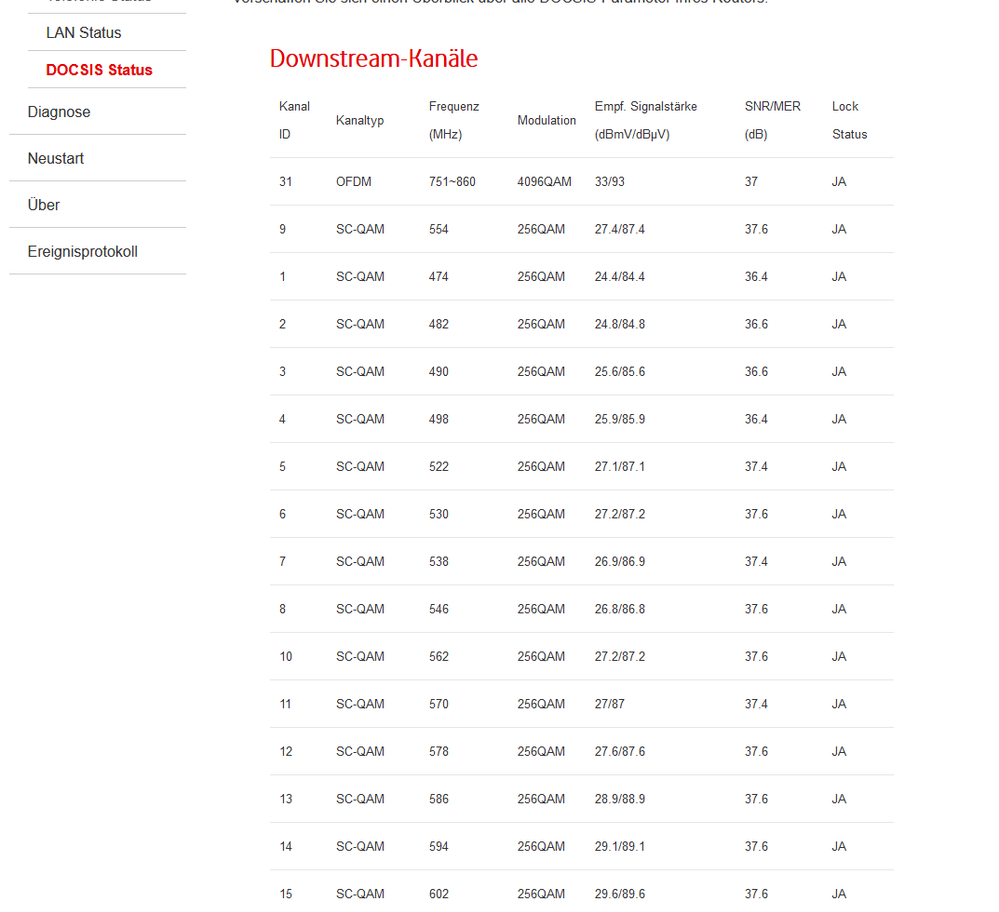This screenshot has width=999, height=912.
Task: Click channel ID 14
Action: (285, 847)
